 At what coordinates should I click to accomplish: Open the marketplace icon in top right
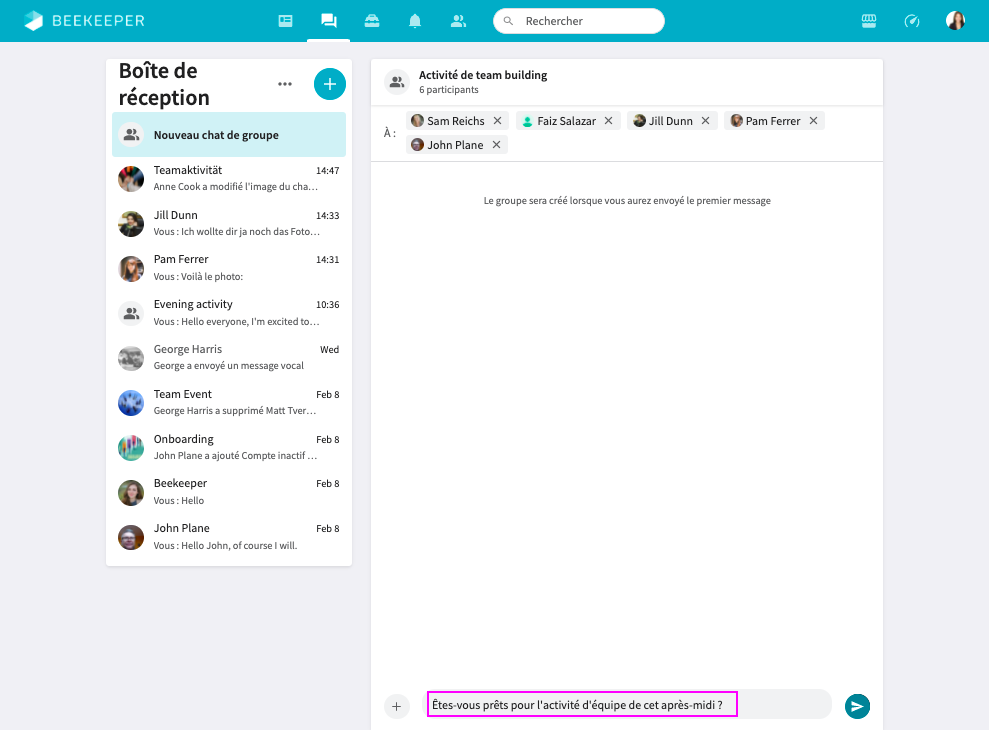coord(869,21)
